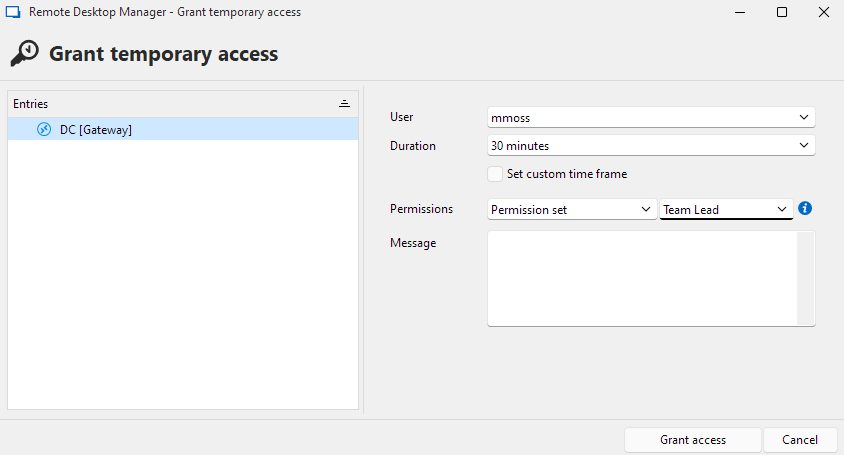Click the Remote Desktop Manager title bar icon
This screenshot has height=455, width=844.
tap(14, 12)
